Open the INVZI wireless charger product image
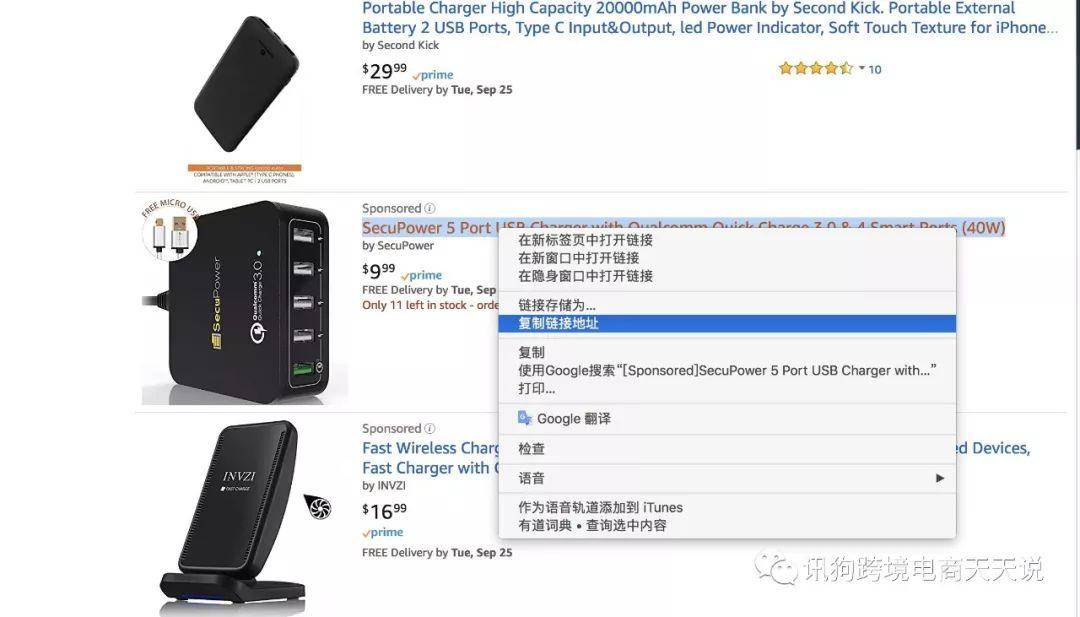 pyautogui.click(x=238, y=516)
